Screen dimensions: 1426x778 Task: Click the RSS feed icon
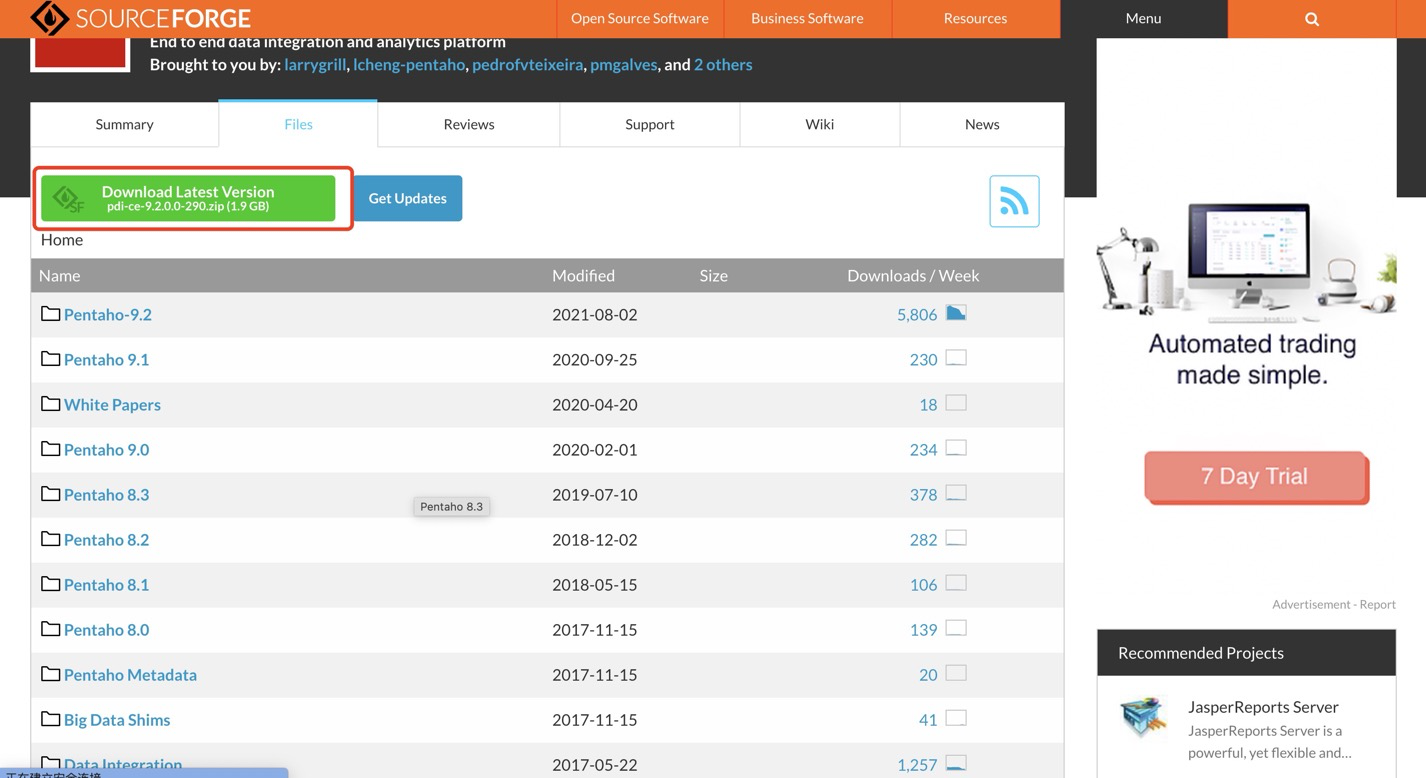[1014, 201]
